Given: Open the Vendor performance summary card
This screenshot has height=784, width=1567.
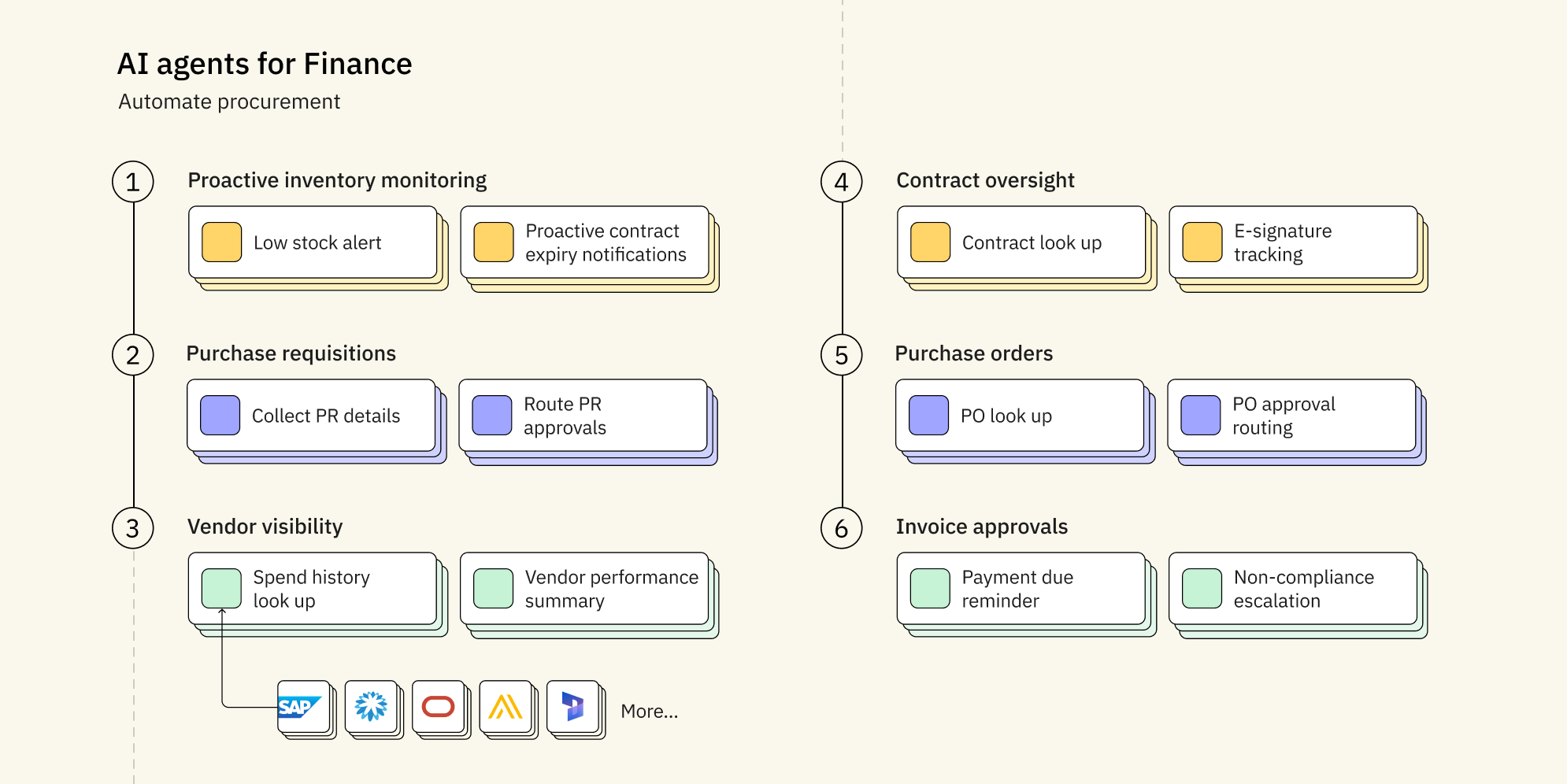Looking at the screenshot, I should tap(584, 589).
